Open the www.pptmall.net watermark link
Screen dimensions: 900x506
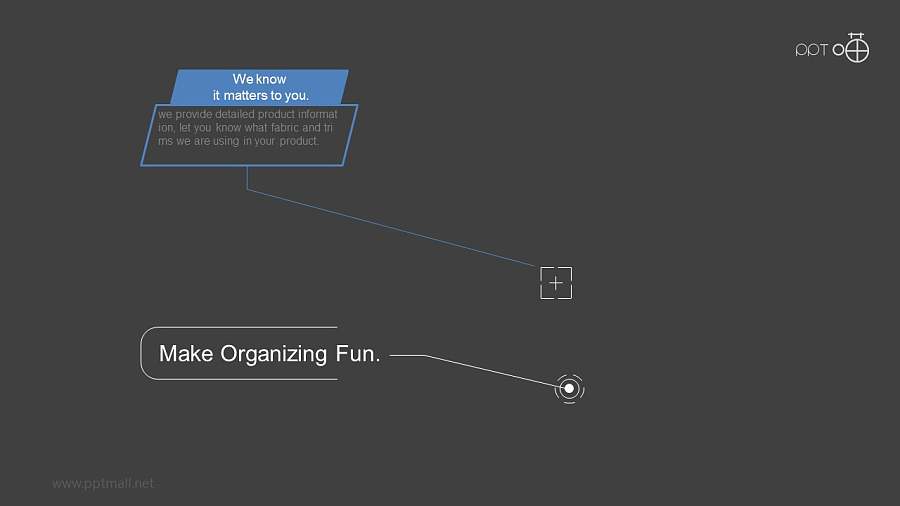tap(103, 483)
